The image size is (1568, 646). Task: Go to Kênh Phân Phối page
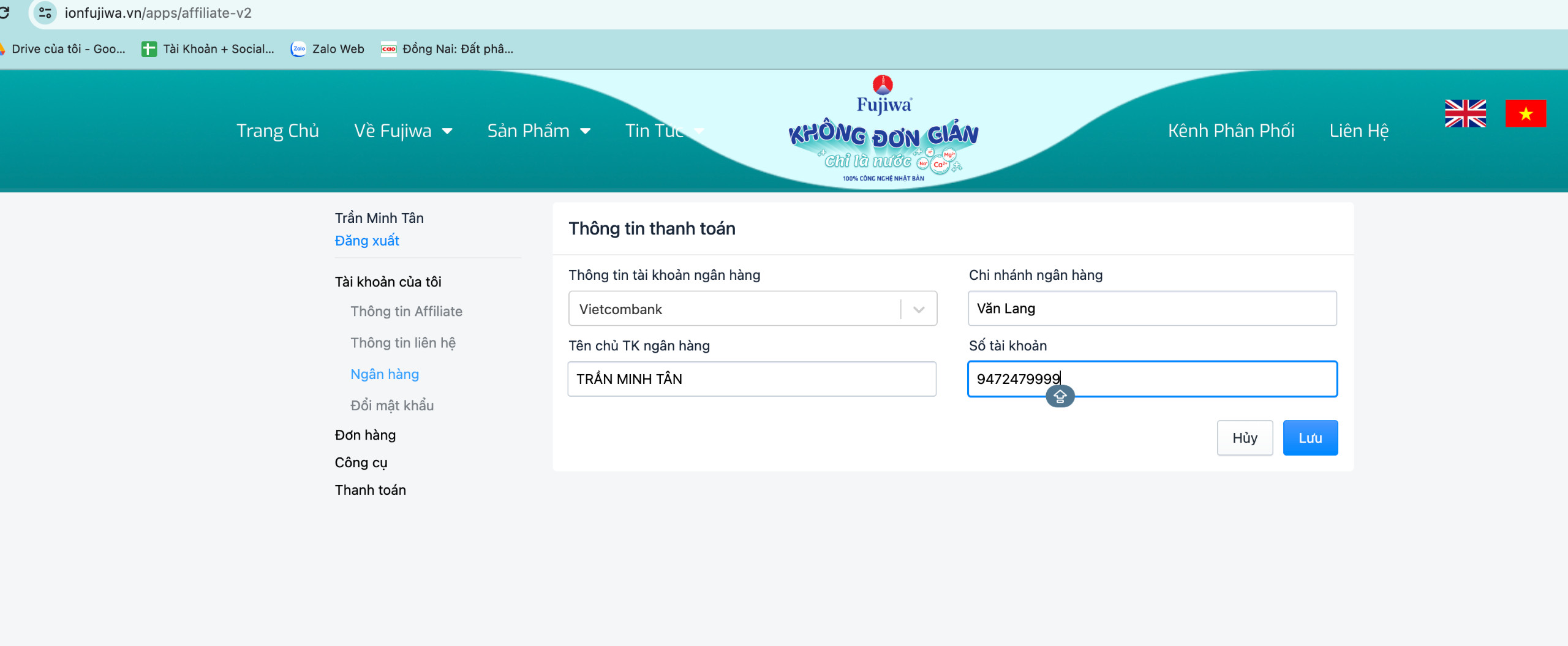(x=1231, y=131)
